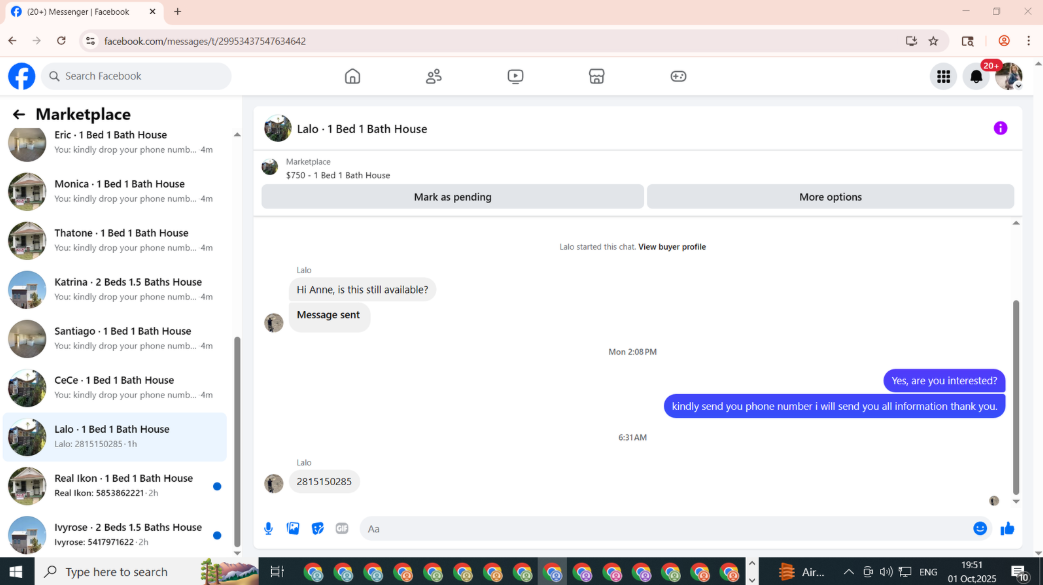Screen dimensions: 1043x585
Task: Open the Real Ikon 1 Bed 1 Bath House chat
Action: pyautogui.click(x=114, y=486)
